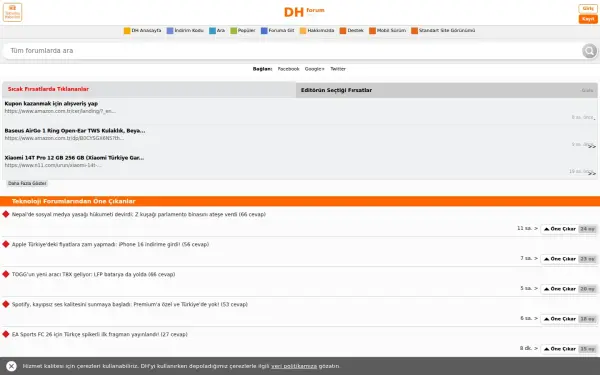This screenshot has height=375, width=600.
Task: Click the orange square before Mobil Sürüm
Action: pyautogui.click(x=372, y=31)
